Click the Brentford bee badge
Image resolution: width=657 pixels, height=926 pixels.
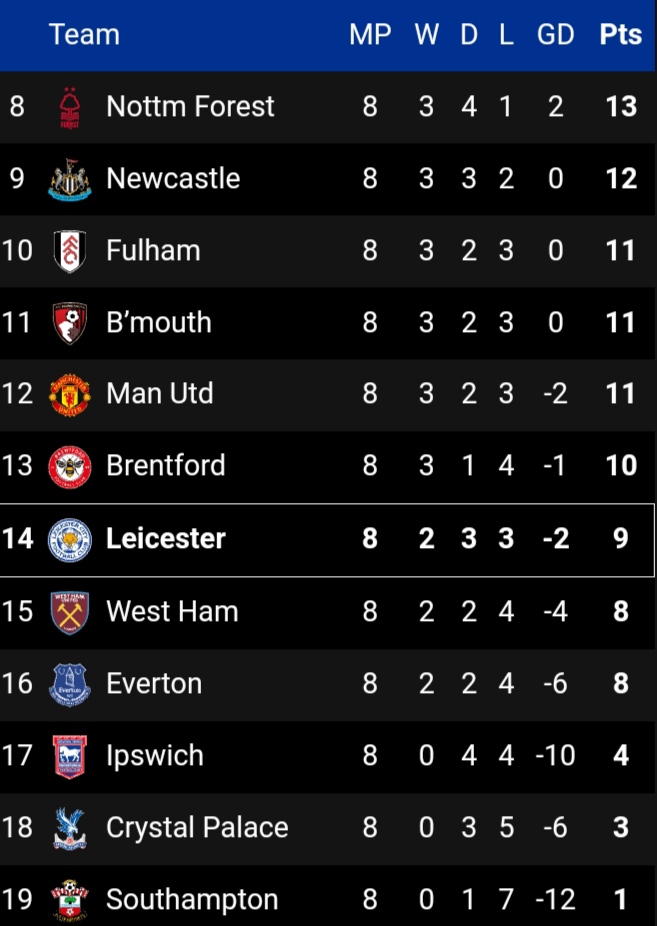point(70,467)
